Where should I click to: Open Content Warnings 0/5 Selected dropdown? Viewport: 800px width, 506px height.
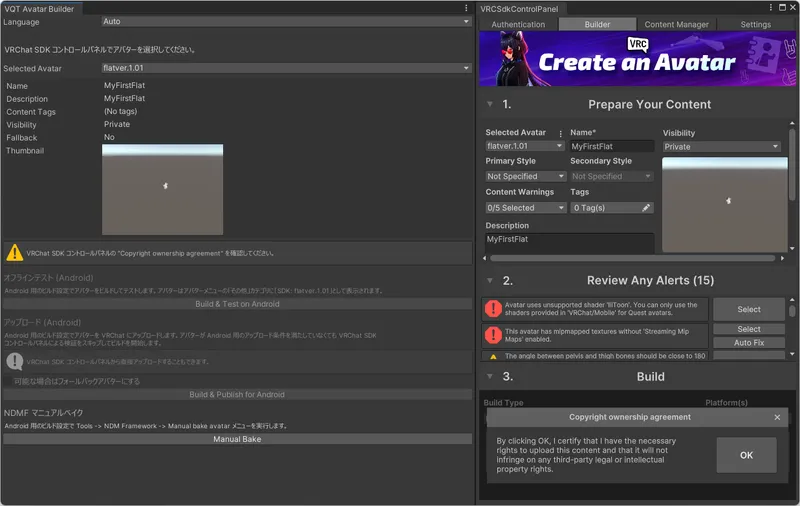click(526, 208)
